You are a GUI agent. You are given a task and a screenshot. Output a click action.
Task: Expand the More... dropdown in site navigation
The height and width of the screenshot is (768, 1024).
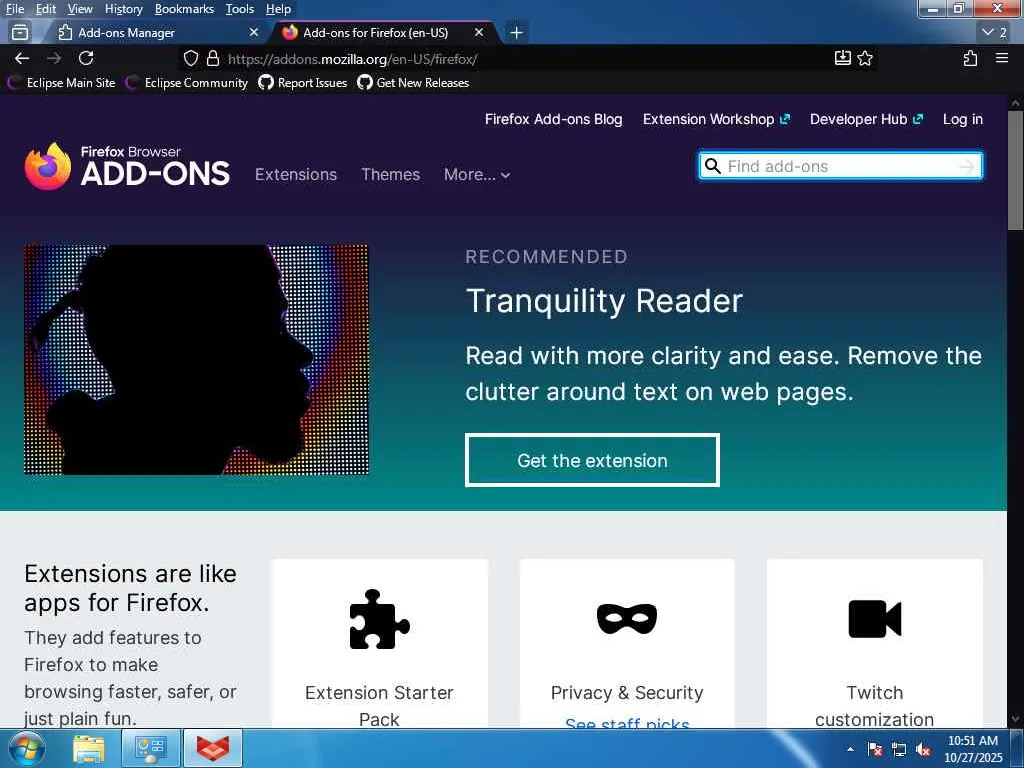[x=477, y=174]
